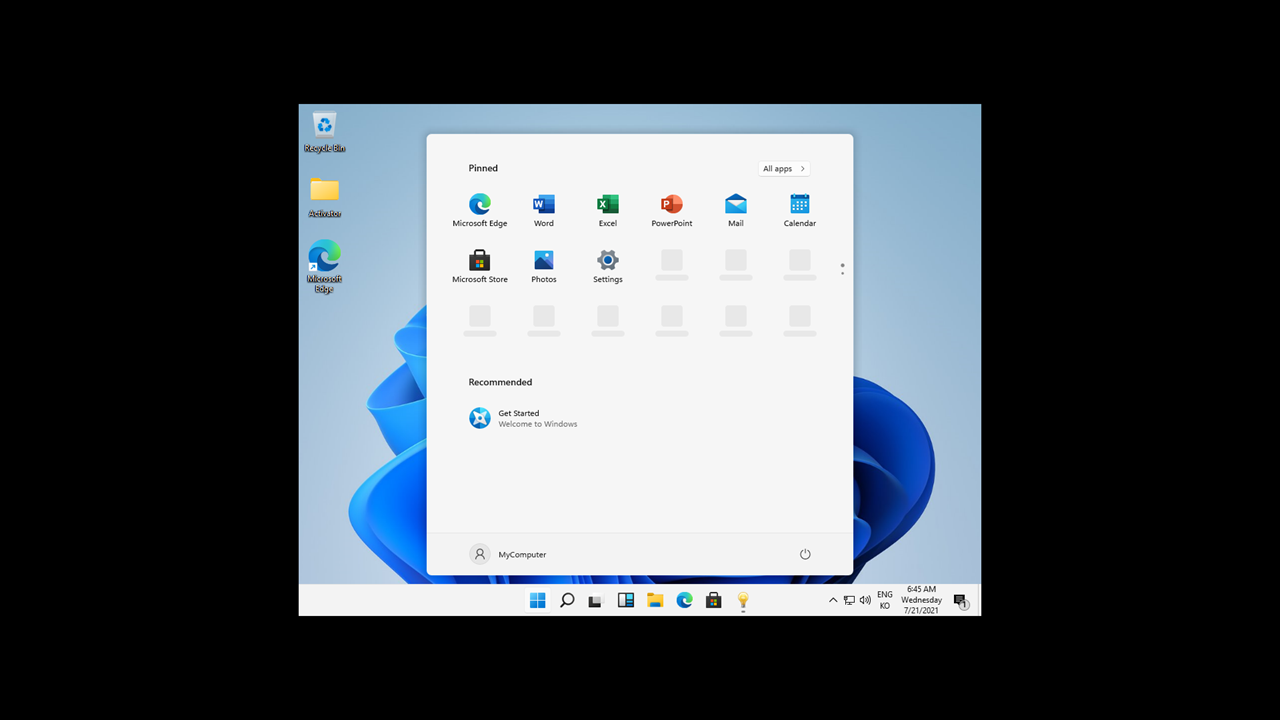The width and height of the screenshot is (1280, 720).
Task: Select the Microsoft Edge desktop shortcut
Action: click(x=324, y=266)
